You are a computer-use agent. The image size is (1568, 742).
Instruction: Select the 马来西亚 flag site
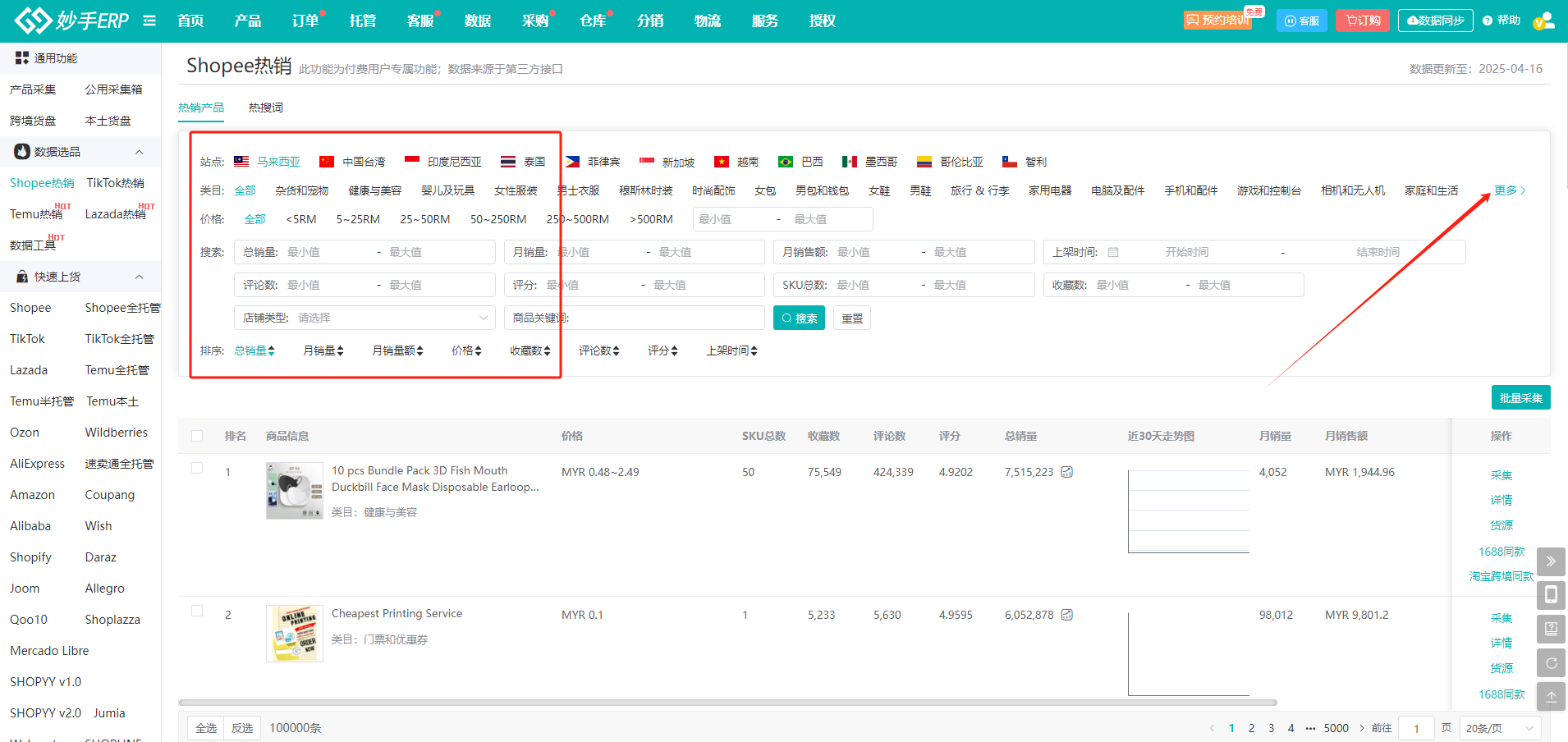(x=267, y=162)
